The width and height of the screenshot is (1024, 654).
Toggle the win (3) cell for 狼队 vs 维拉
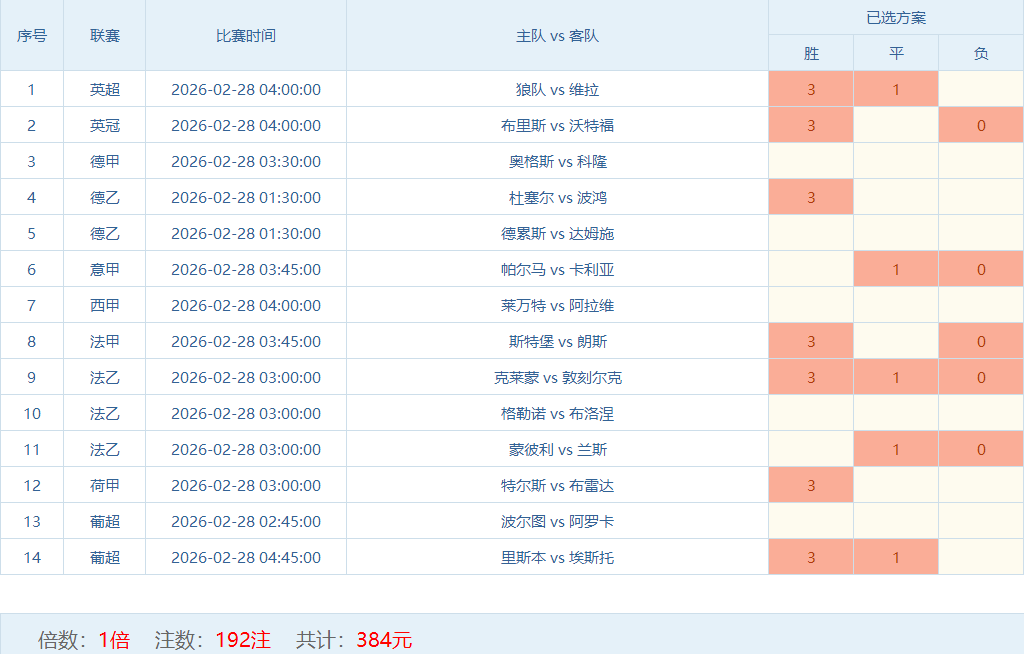pyautogui.click(x=811, y=89)
